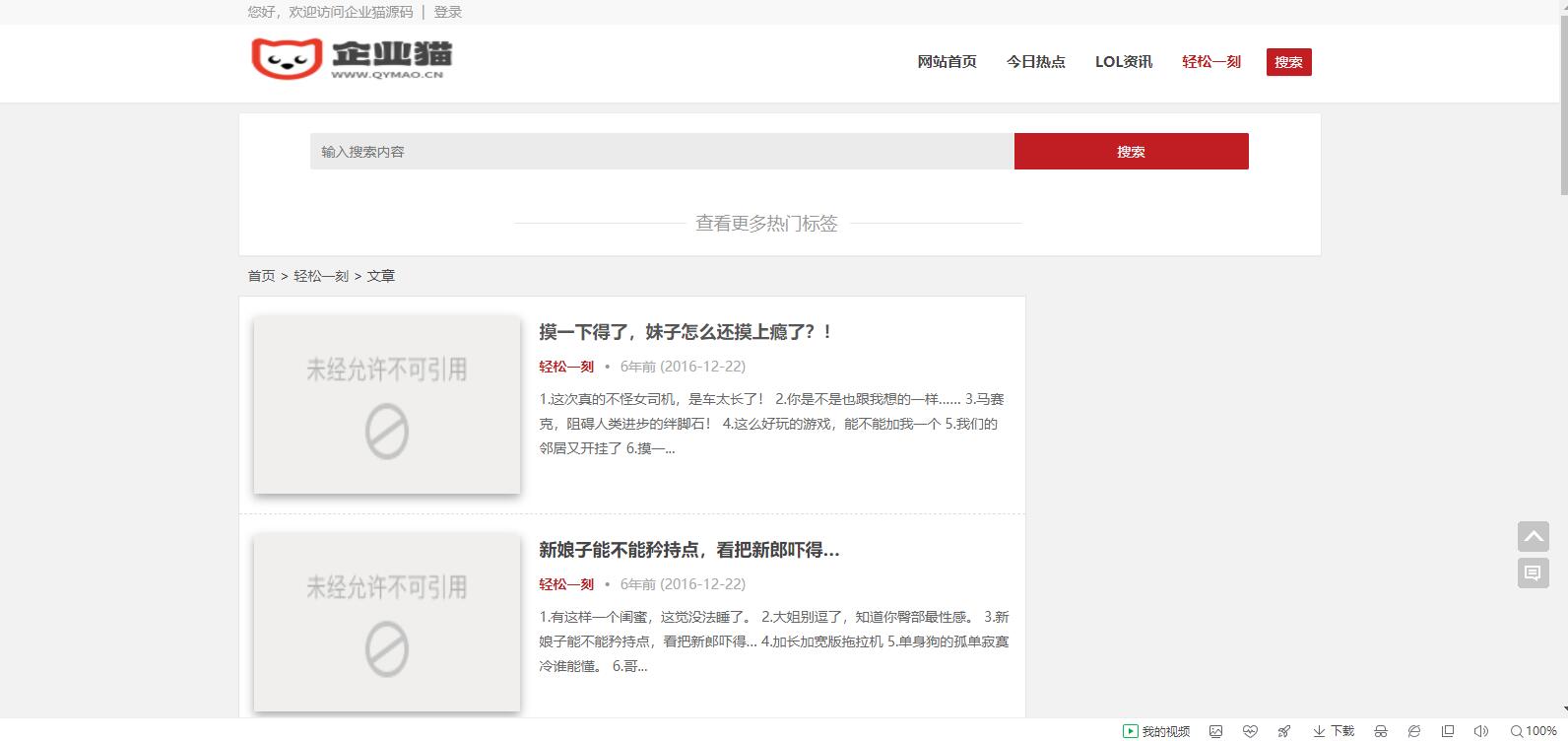
Task: Click the rocket accelerator icon in status bar
Action: (x=1283, y=731)
